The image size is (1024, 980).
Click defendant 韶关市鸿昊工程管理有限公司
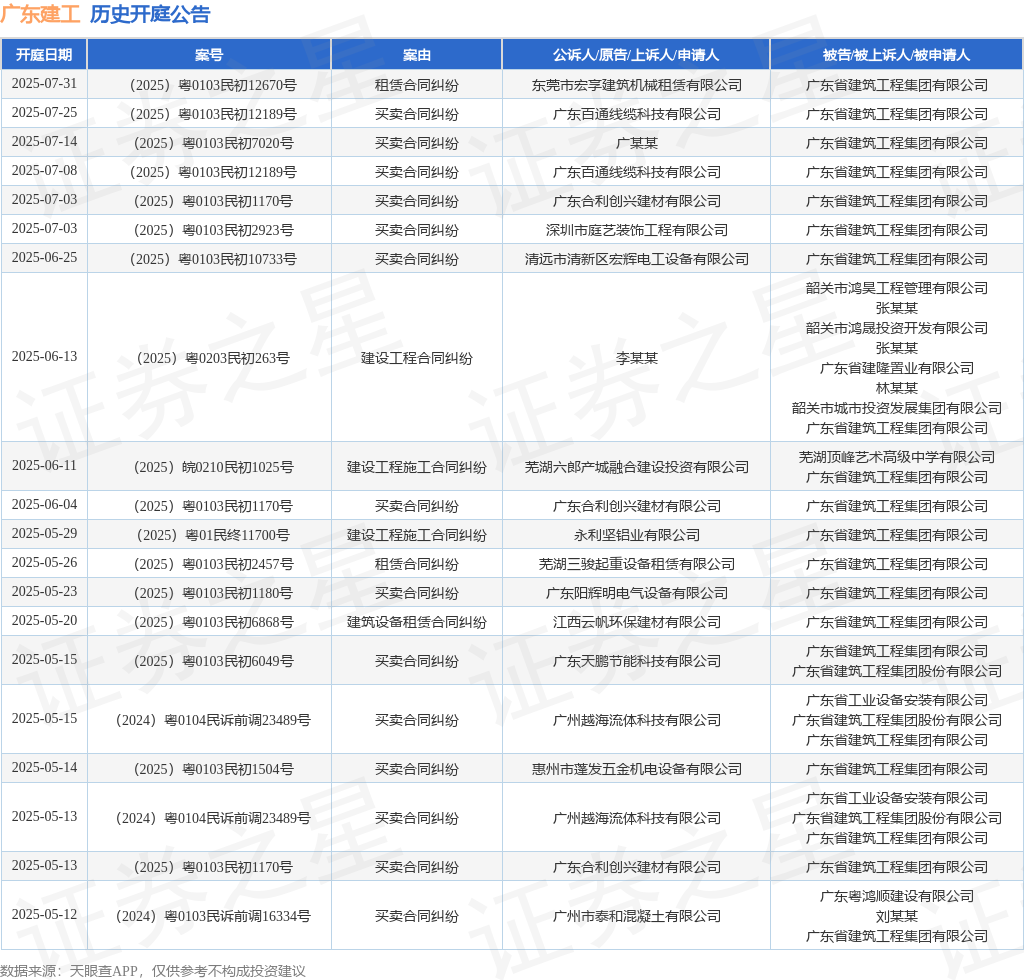[x=897, y=288]
